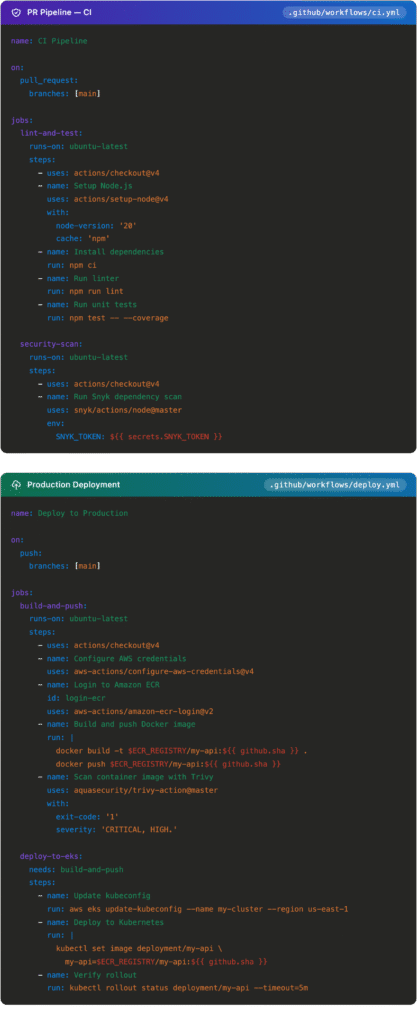The image size is (417, 1024).
Task: Select the PR Pipeline — CI header title
Action: click(x=59, y=12)
